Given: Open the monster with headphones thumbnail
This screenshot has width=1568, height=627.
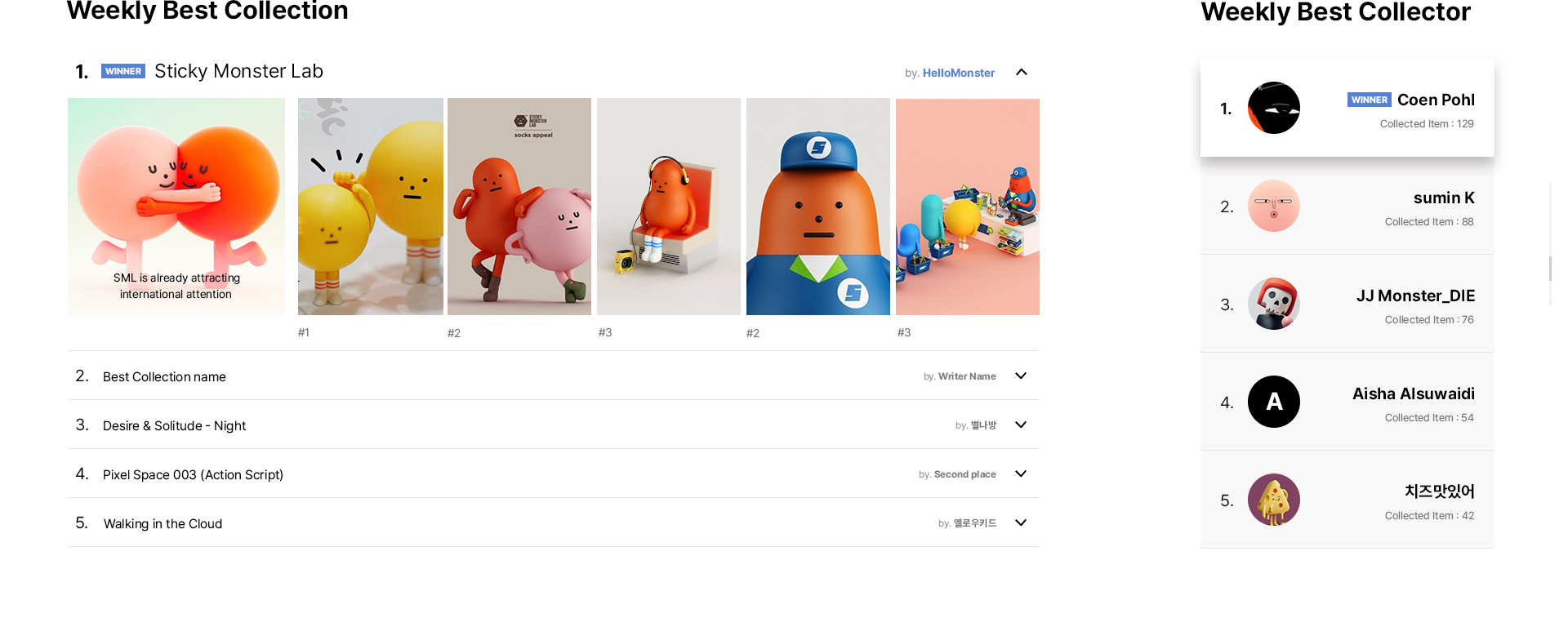Looking at the screenshot, I should pos(669,206).
